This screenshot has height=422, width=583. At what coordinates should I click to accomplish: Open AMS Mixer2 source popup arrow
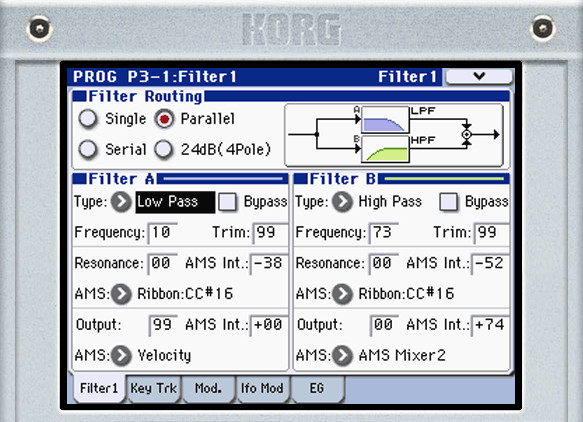(342, 355)
